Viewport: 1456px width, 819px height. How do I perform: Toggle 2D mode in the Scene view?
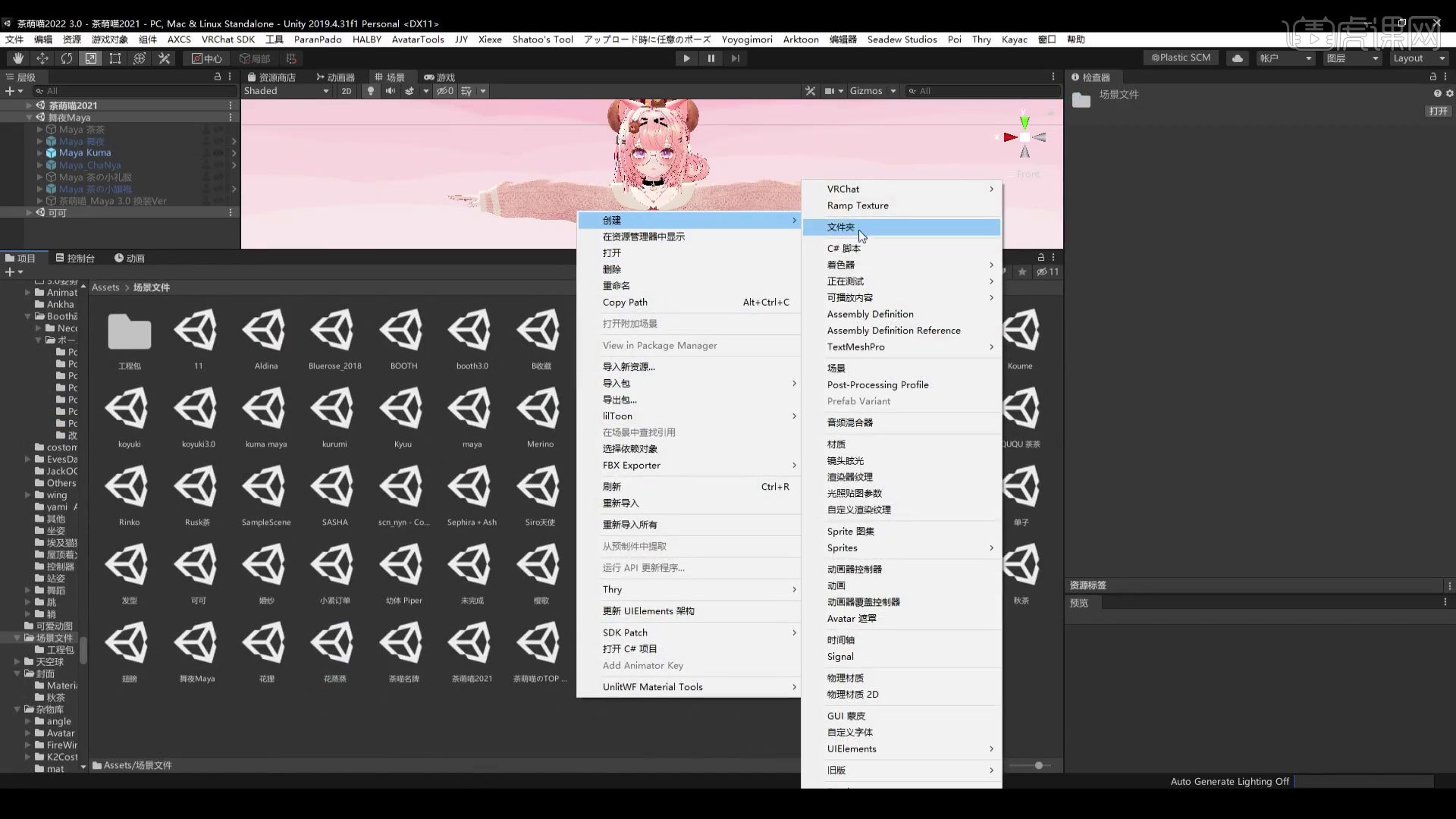pyautogui.click(x=346, y=91)
